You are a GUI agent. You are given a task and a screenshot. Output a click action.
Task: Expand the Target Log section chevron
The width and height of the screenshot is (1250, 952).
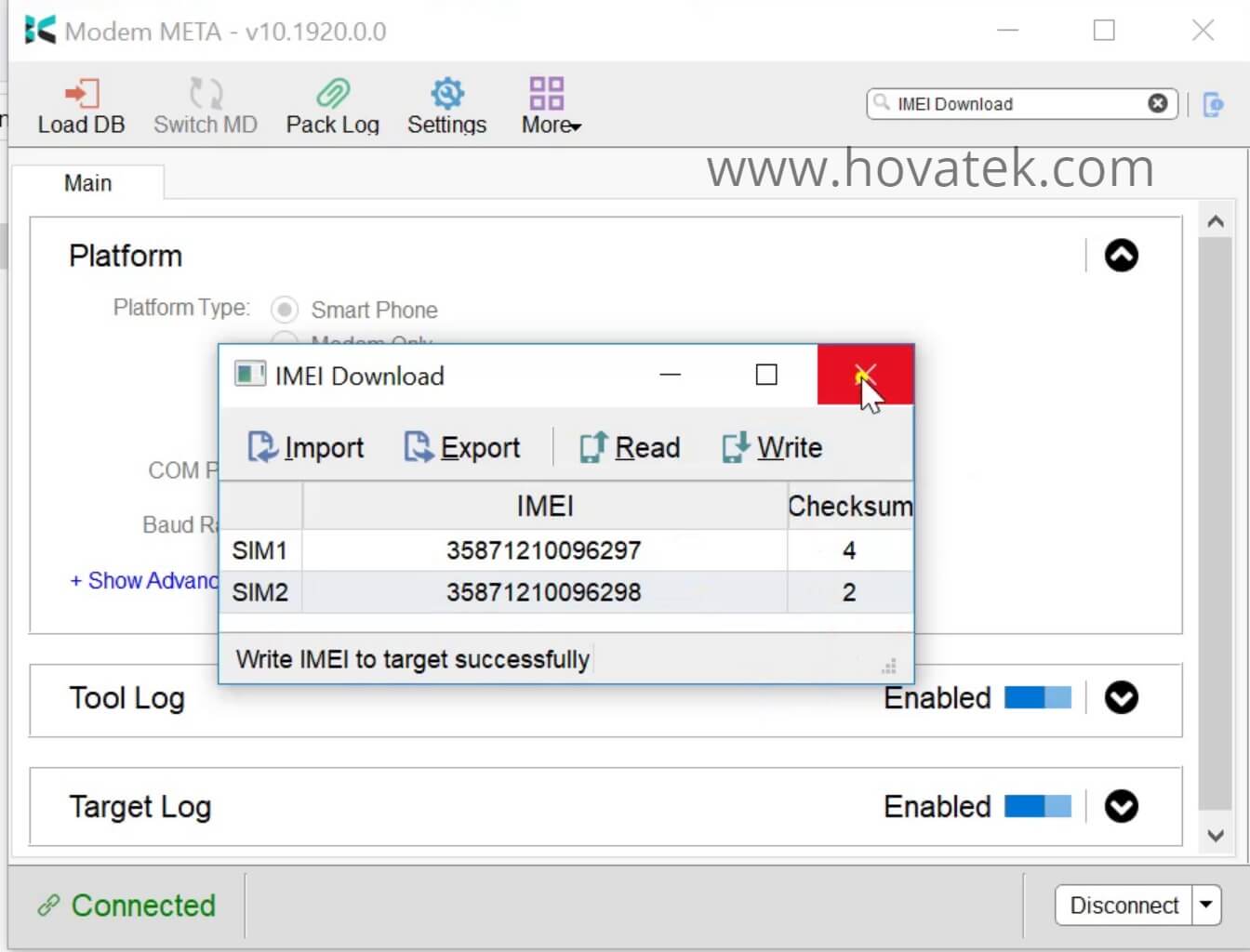click(1123, 807)
